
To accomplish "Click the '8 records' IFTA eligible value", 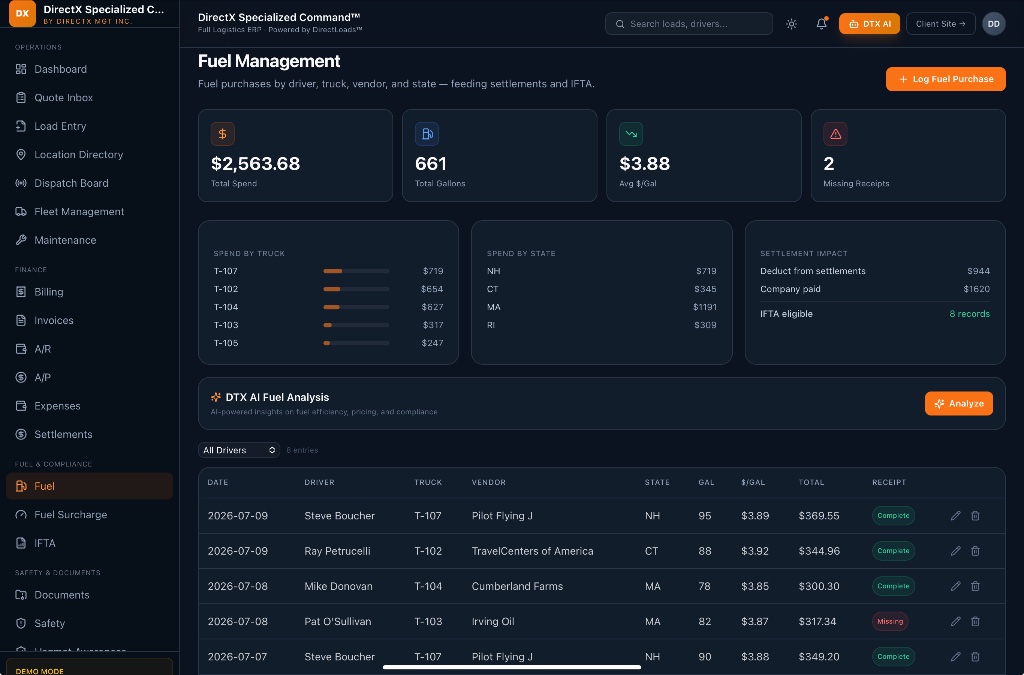I will [x=969, y=314].
